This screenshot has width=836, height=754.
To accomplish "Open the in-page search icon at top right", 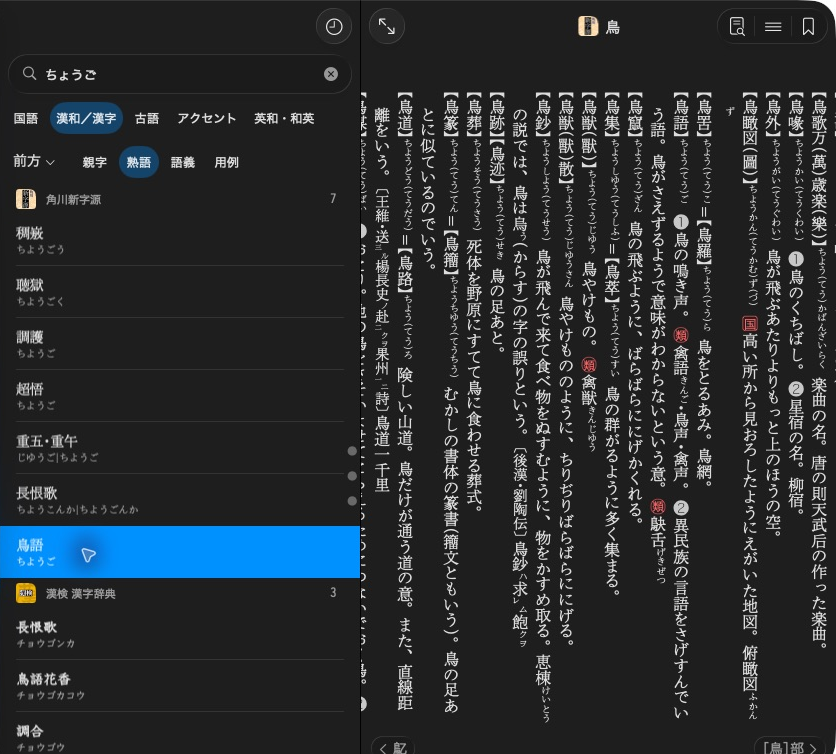I will tap(737, 27).
